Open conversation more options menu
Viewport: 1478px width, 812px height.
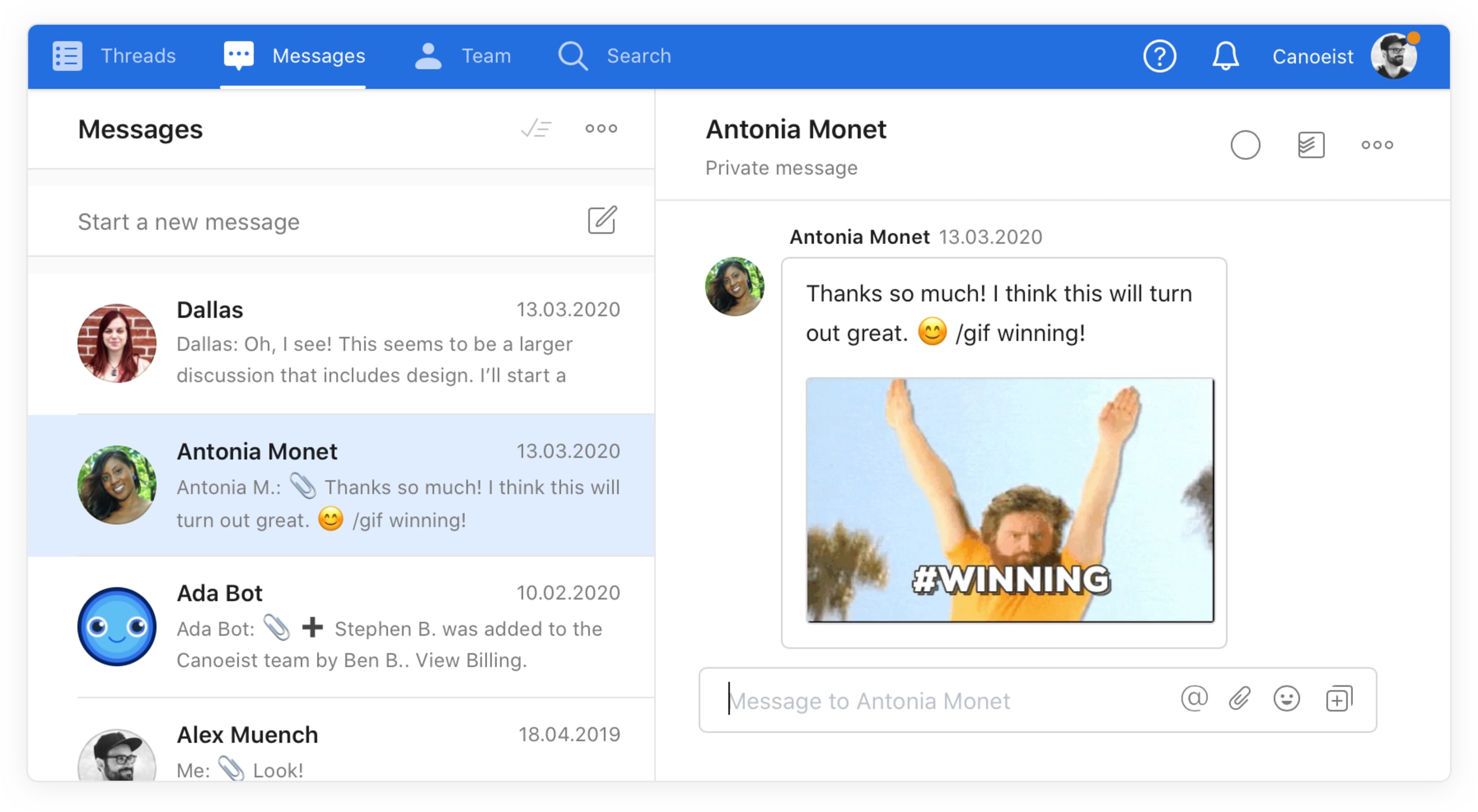(1377, 145)
